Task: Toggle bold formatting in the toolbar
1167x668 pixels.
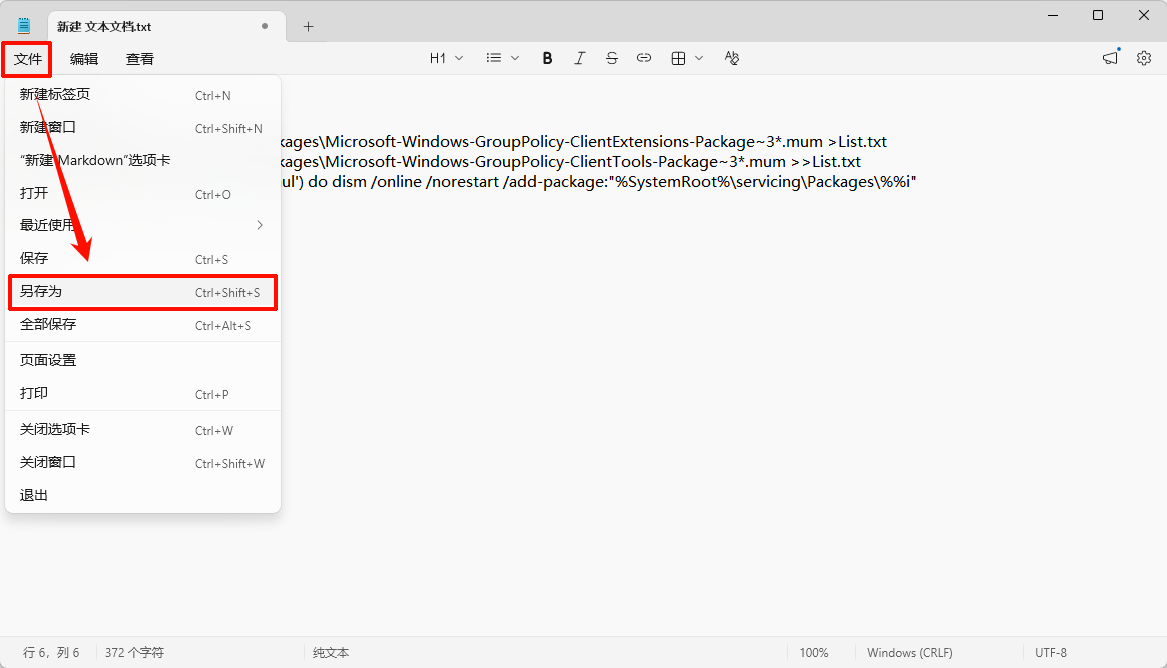Action: point(547,58)
